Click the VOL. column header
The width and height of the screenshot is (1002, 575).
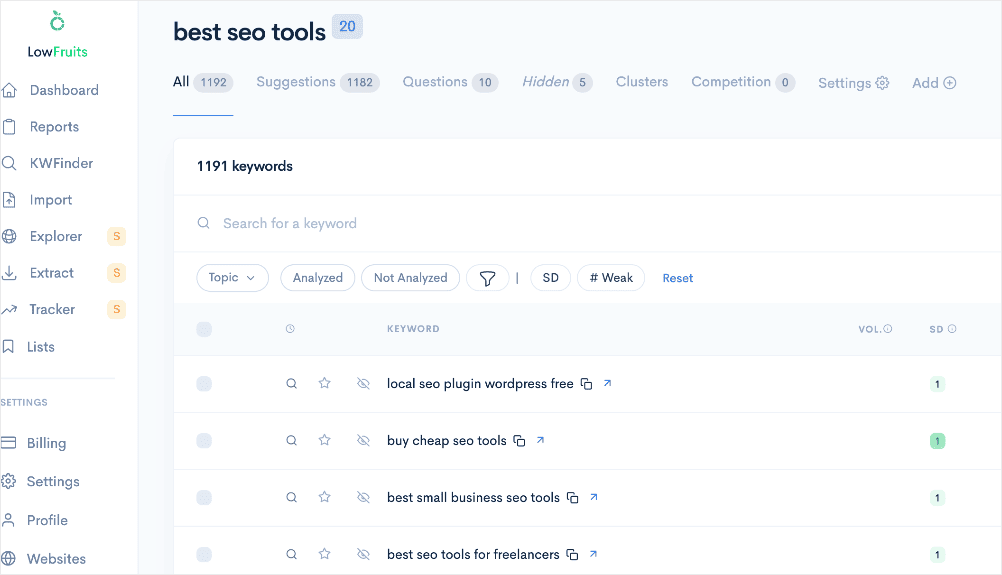pos(875,329)
